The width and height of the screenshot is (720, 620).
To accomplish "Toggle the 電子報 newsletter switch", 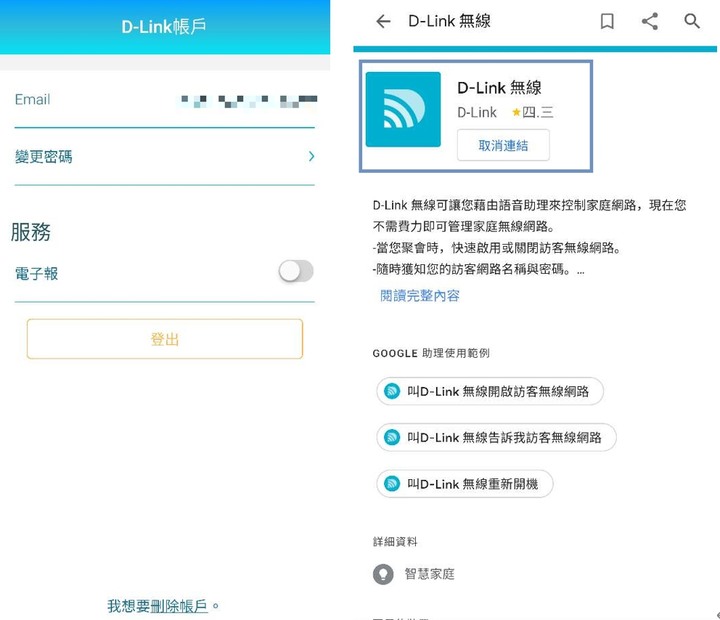I will point(296,271).
